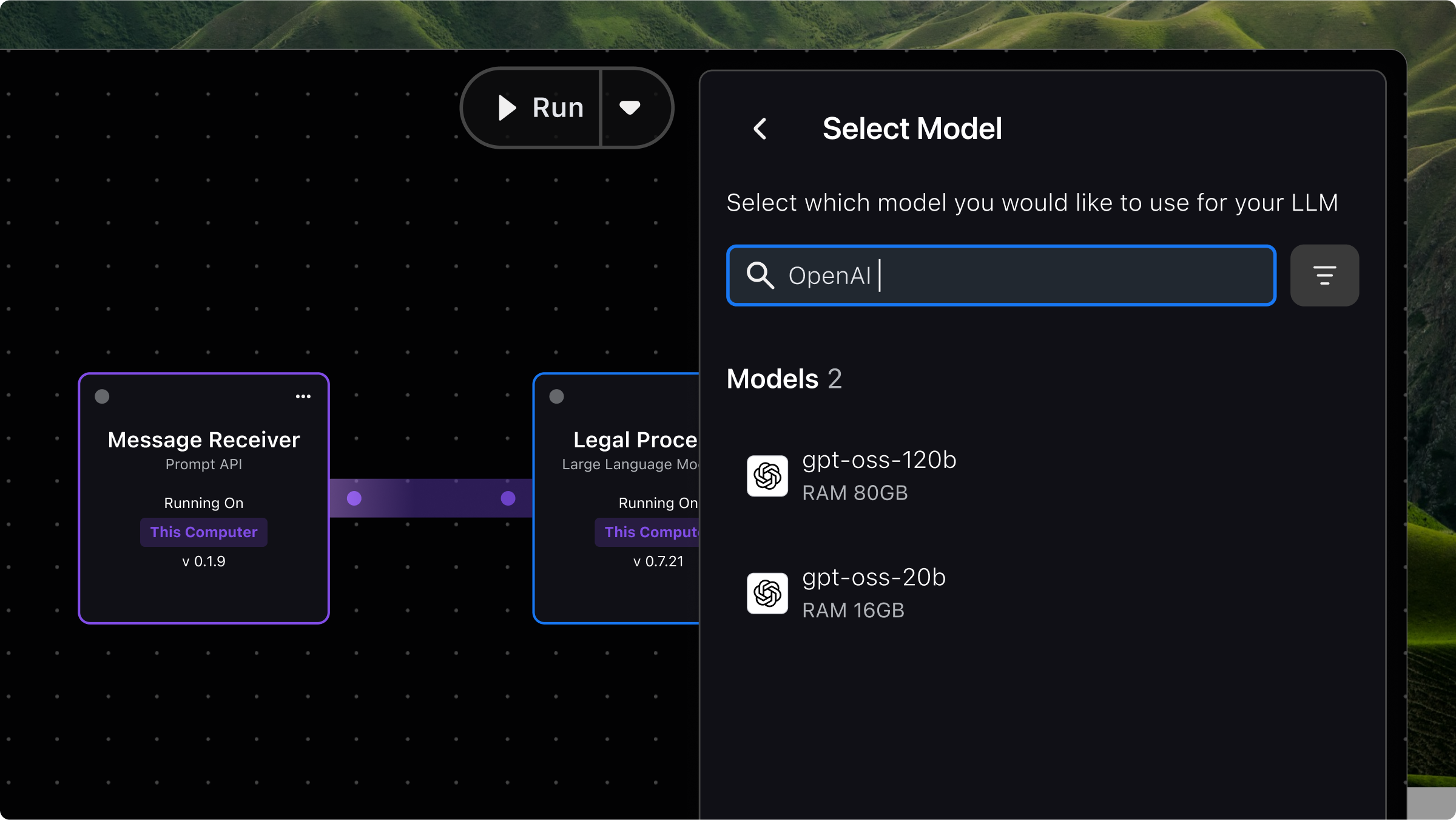Select the Legal Process node title

(636, 439)
